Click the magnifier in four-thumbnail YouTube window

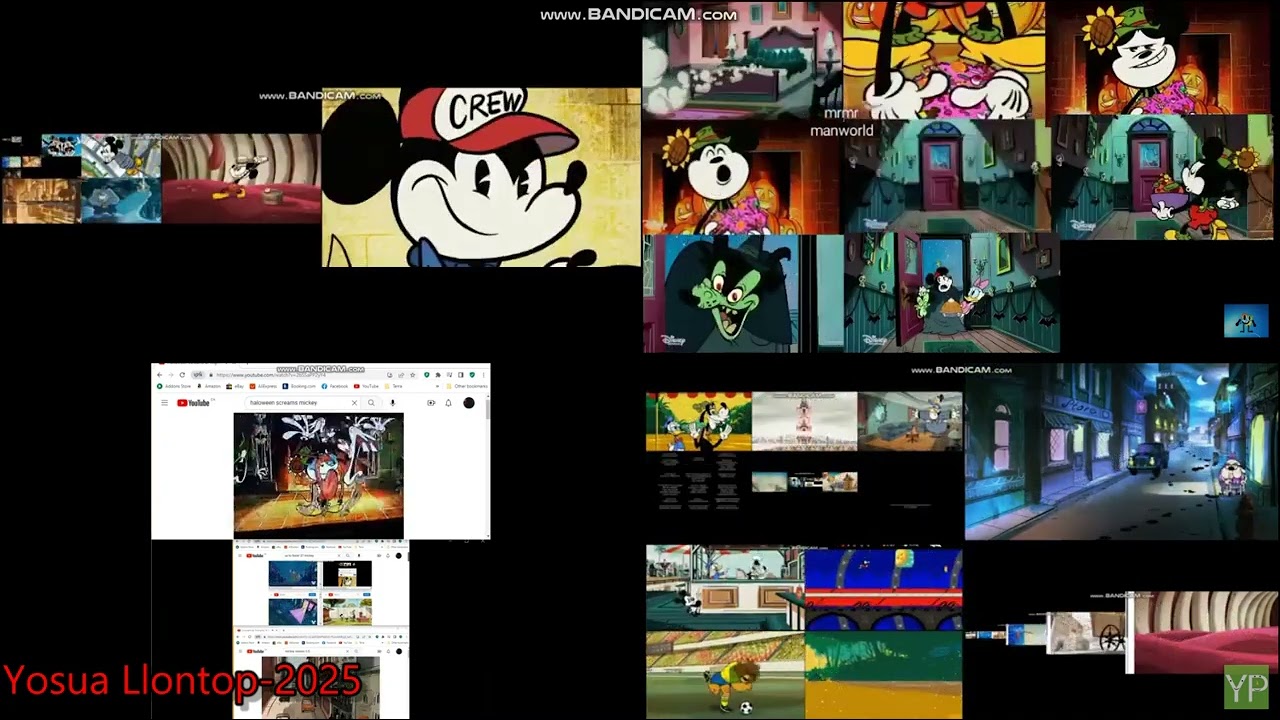tap(348, 556)
